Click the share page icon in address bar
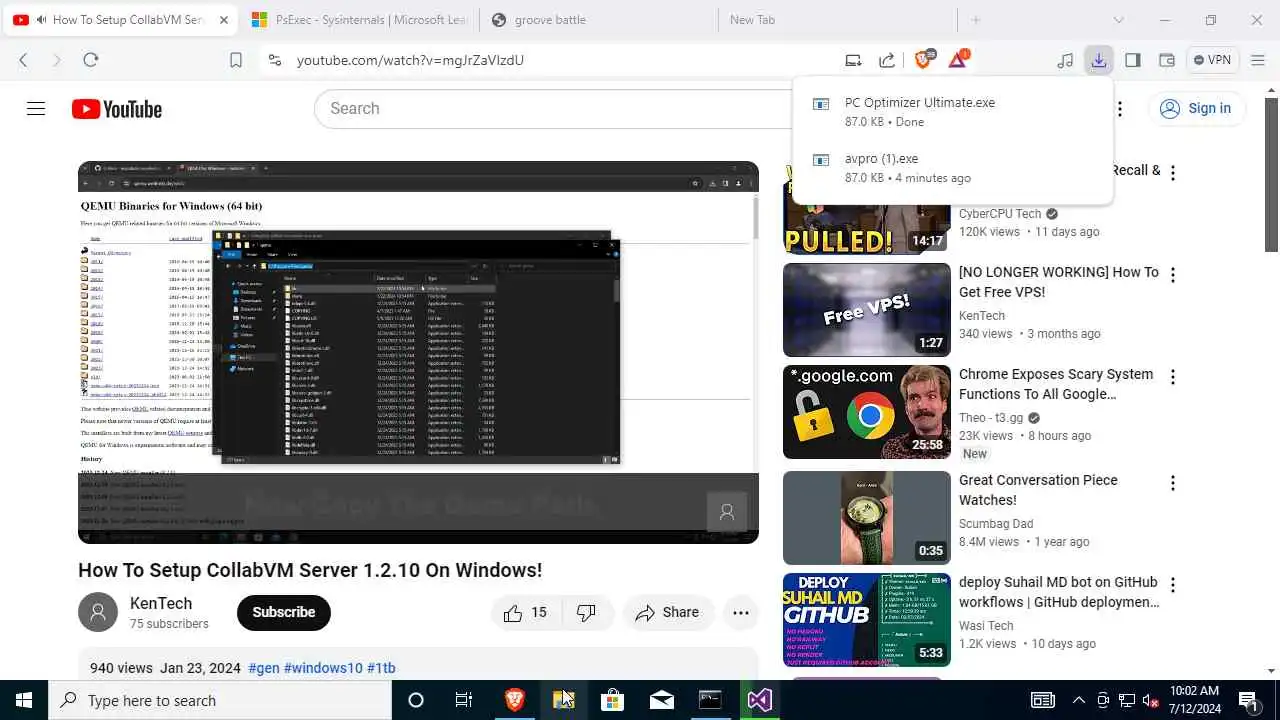 point(887,60)
